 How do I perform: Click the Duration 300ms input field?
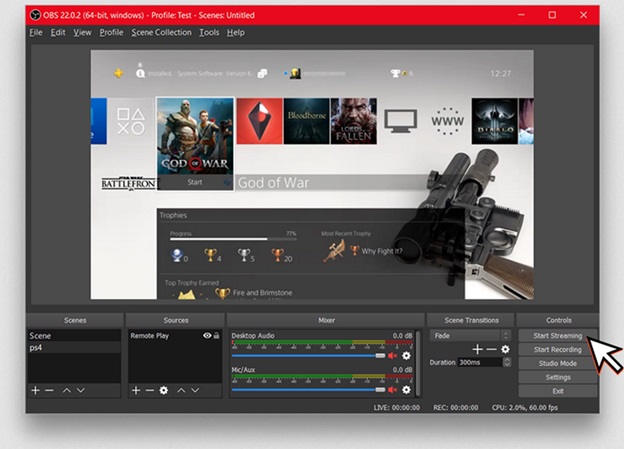point(480,363)
